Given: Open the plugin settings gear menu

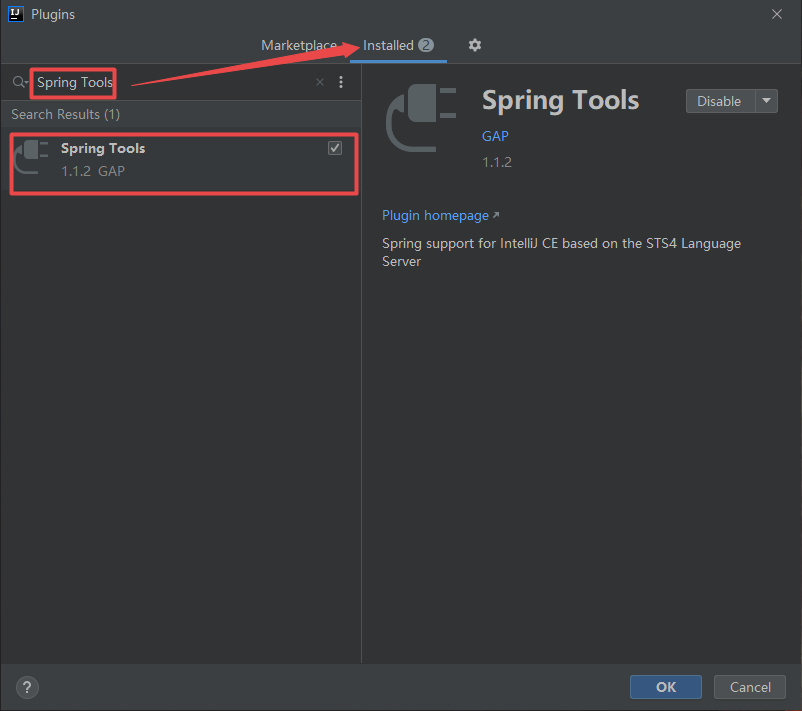Looking at the screenshot, I should (475, 45).
